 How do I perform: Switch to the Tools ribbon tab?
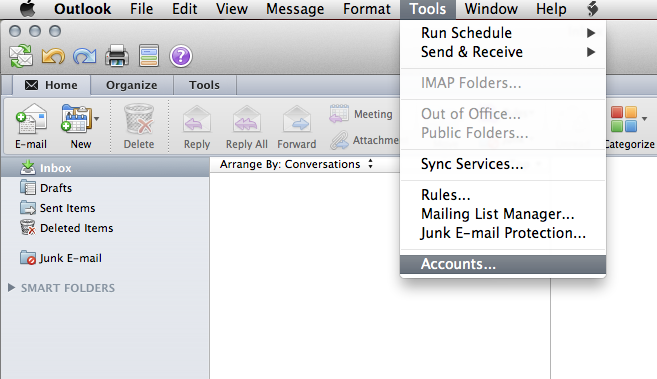(x=204, y=85)
